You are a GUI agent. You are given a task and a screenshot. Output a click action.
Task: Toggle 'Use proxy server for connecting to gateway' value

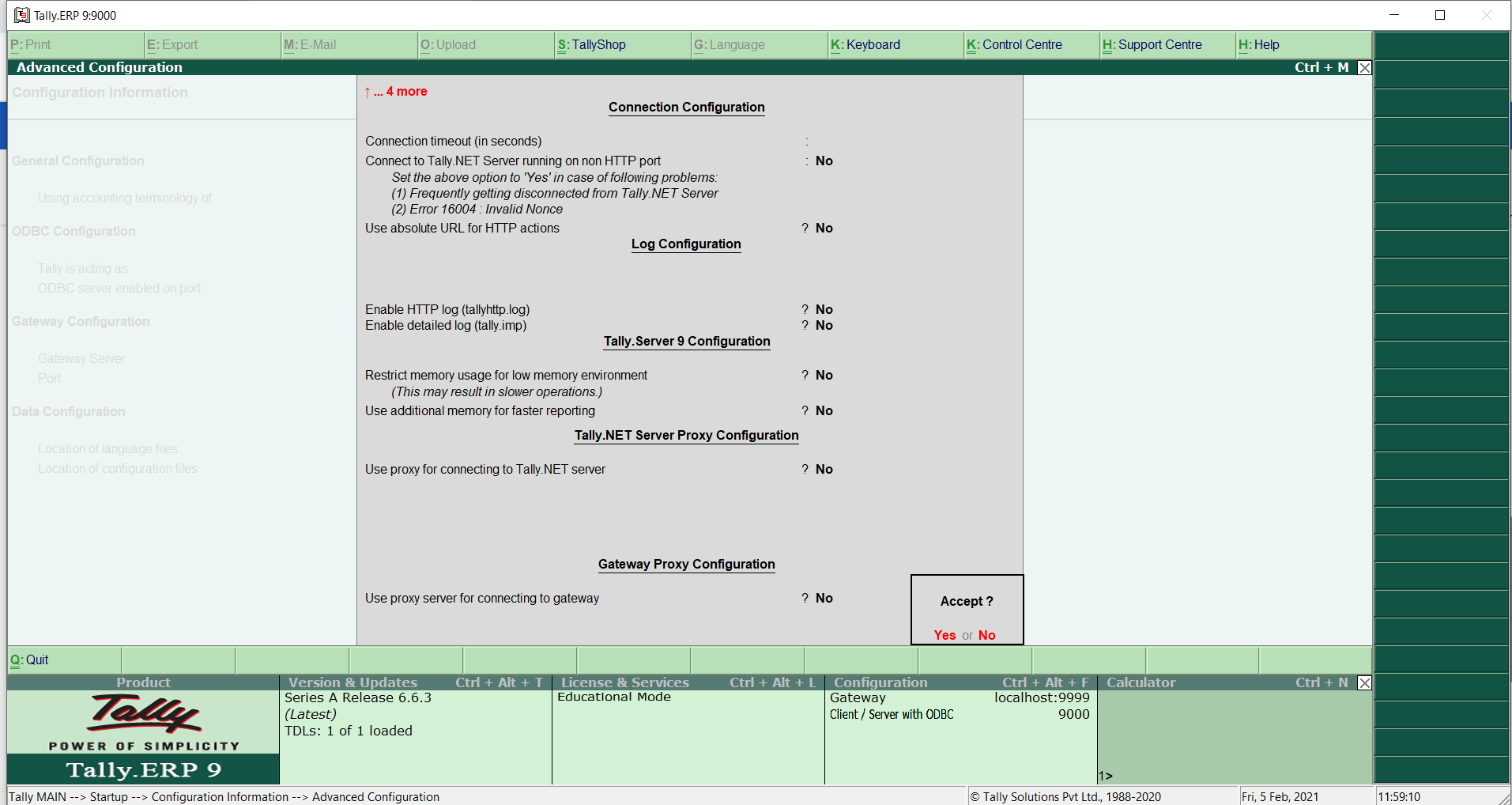tap(824, 598)
